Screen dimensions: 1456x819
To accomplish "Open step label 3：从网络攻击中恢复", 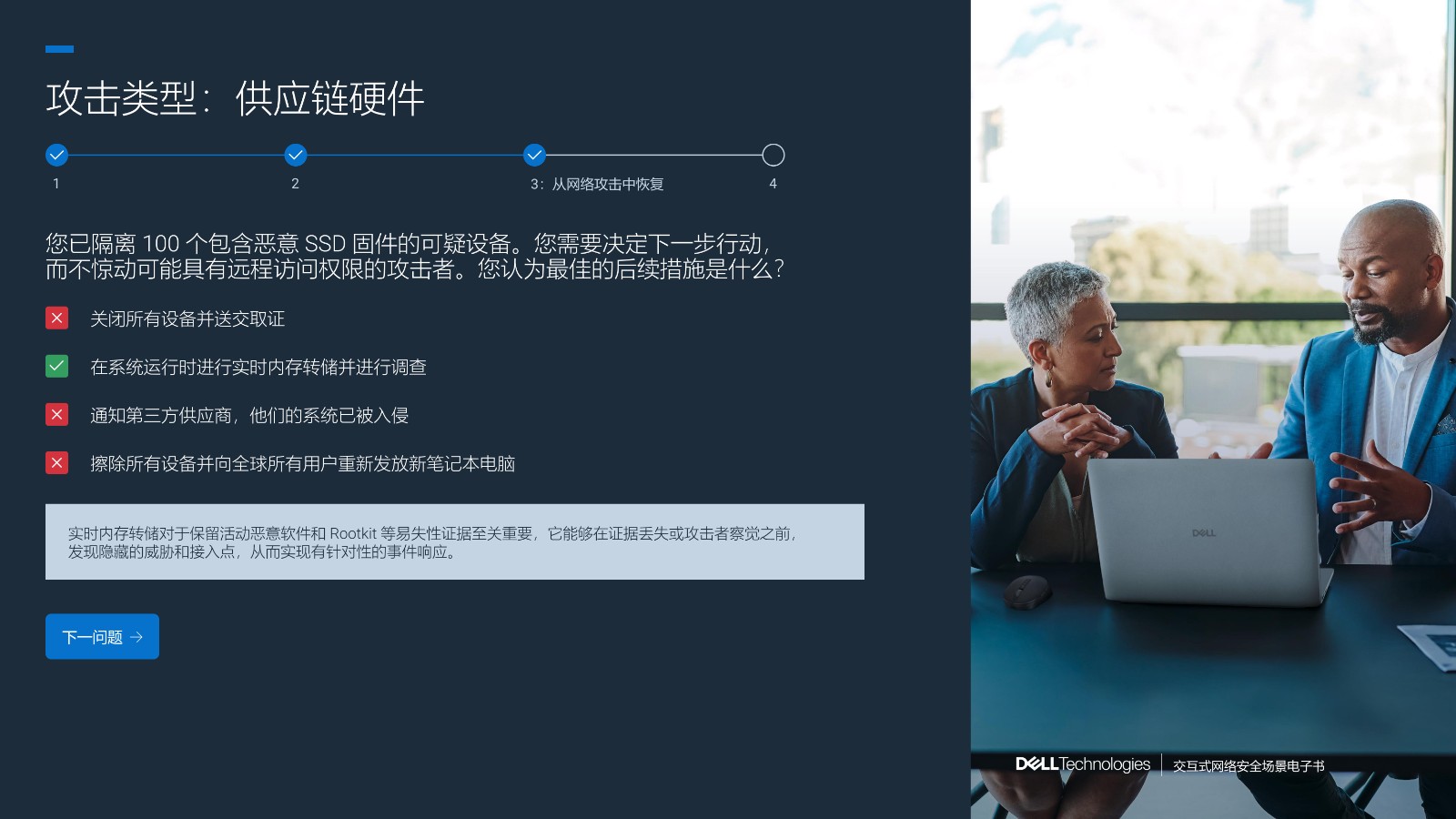I will [x=597, y=184].
